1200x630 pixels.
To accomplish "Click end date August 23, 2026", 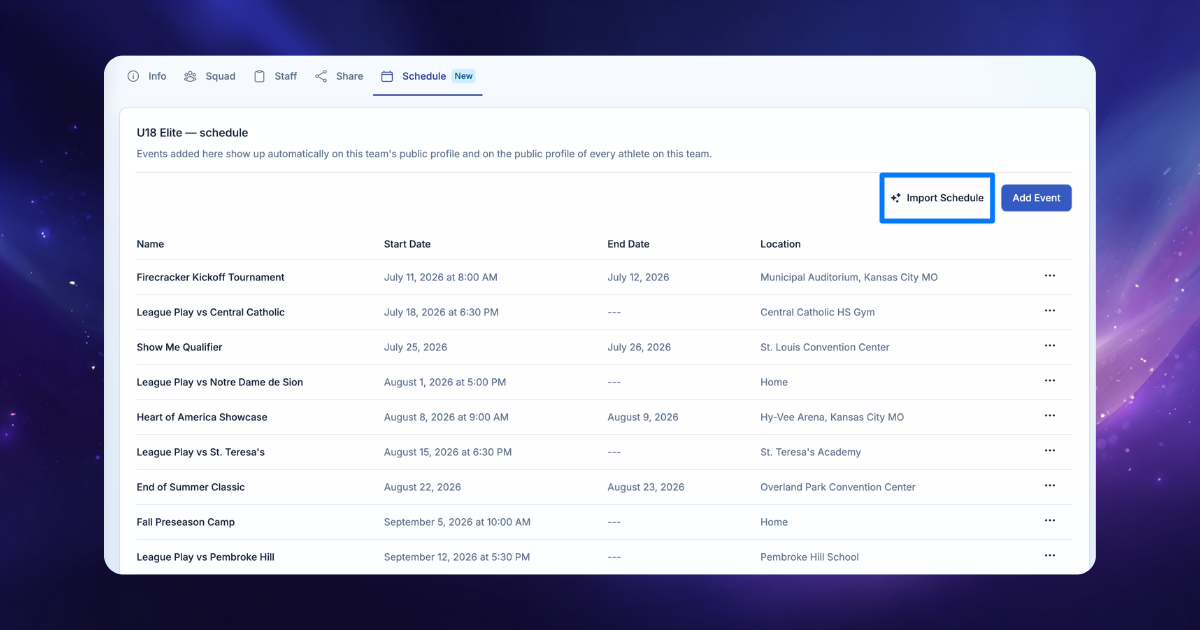I will 646,487.
